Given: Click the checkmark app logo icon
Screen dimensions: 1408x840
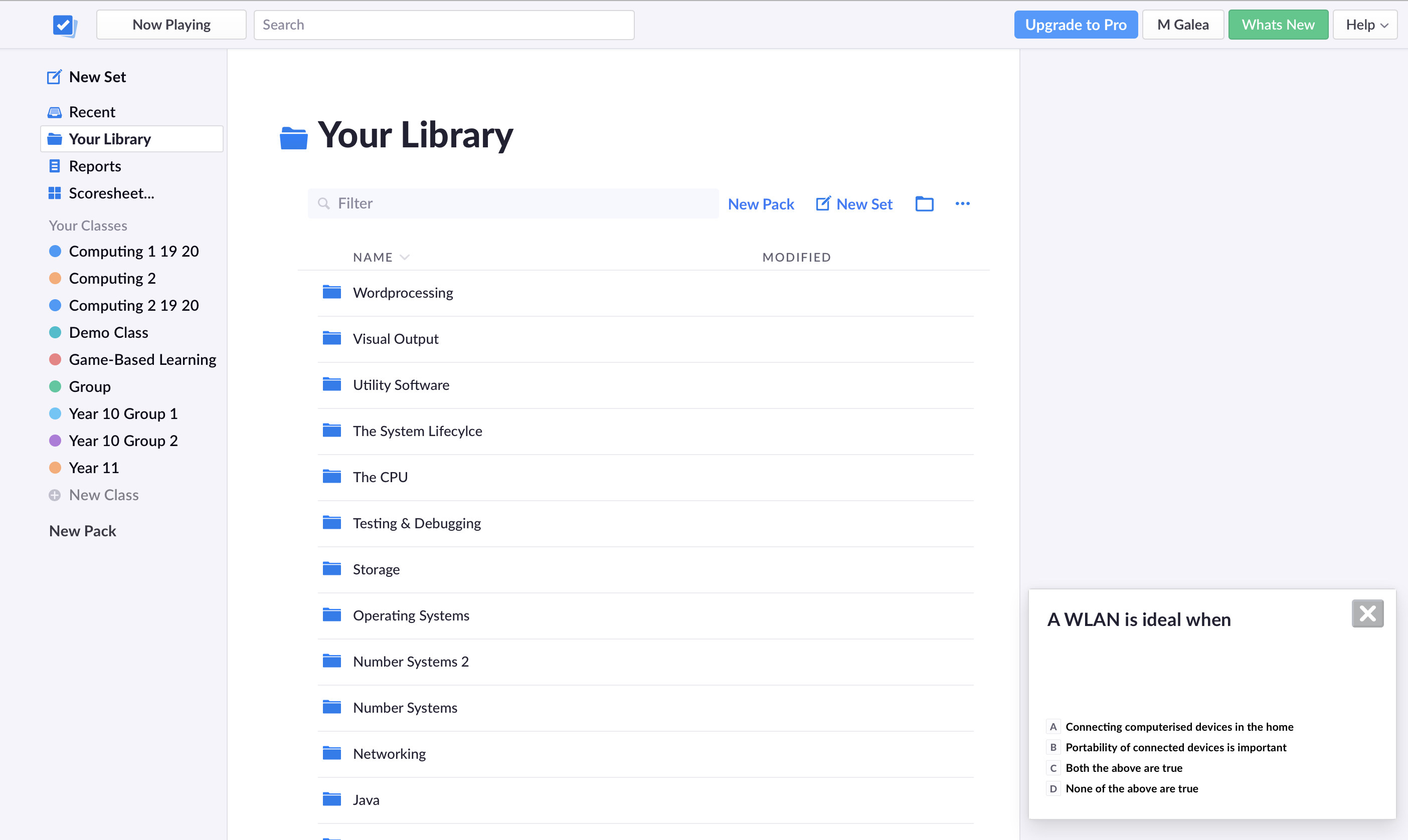Looking at the screenshot, I should click(64, 25).
